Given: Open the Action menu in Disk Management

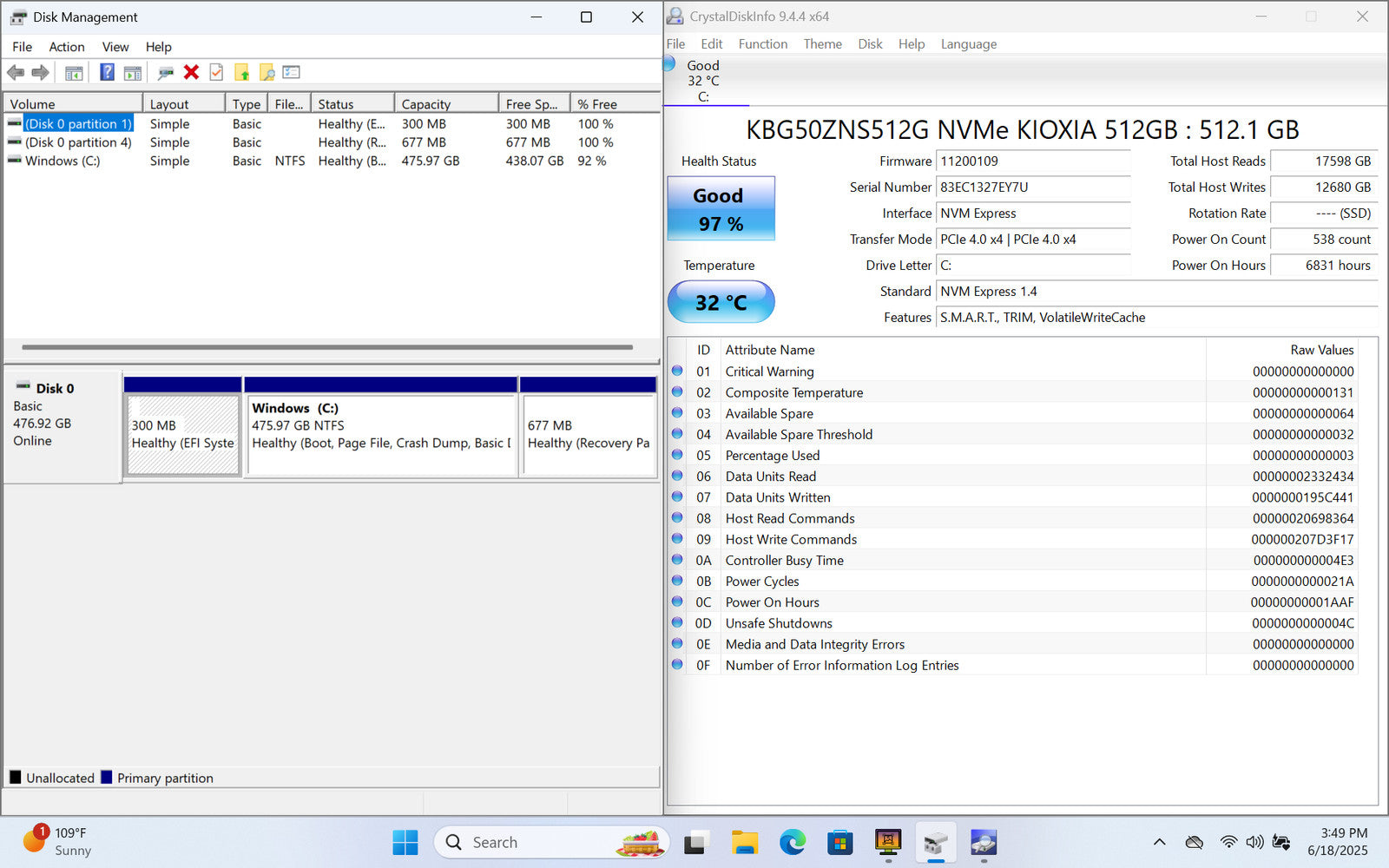Looking at the screenshot, I should 67,47.
